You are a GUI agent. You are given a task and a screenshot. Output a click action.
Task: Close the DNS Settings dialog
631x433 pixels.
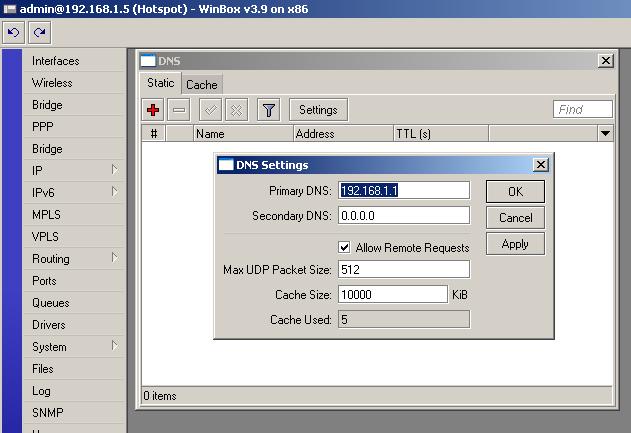(x=541, y=165)
